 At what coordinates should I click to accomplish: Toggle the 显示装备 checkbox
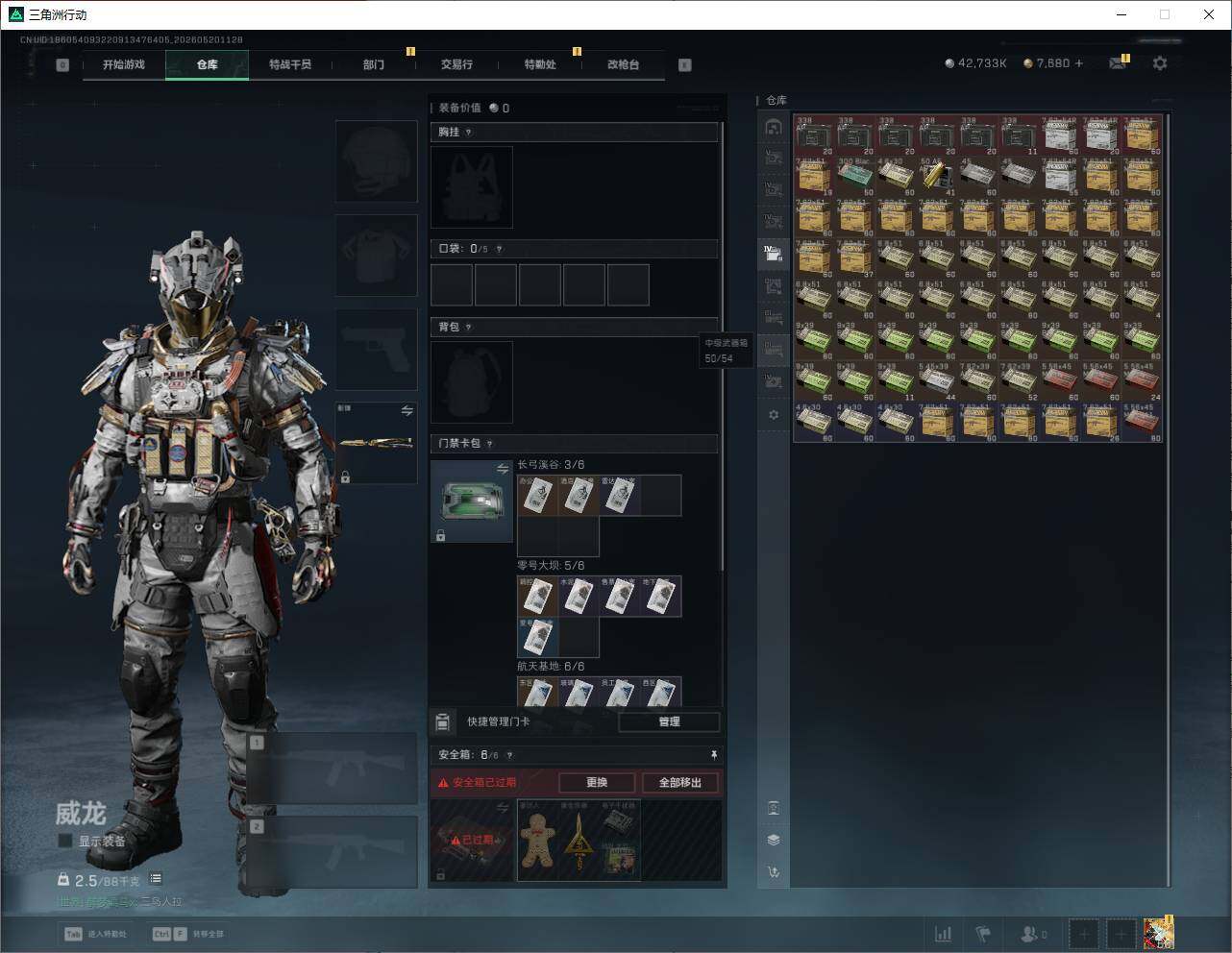[65, 841]
